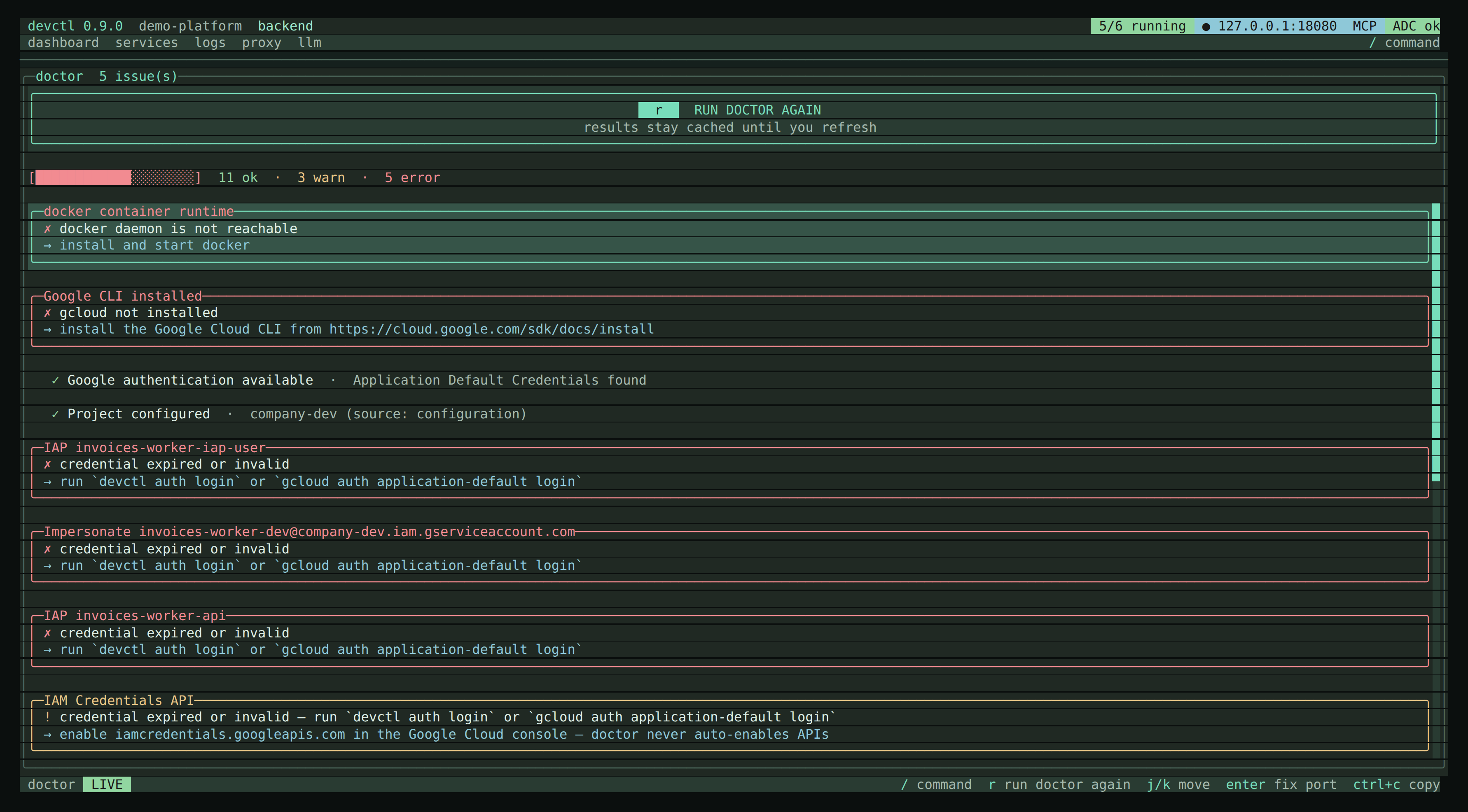
Task: Click the arrow beside install and start docker
Action: point(47,245)
